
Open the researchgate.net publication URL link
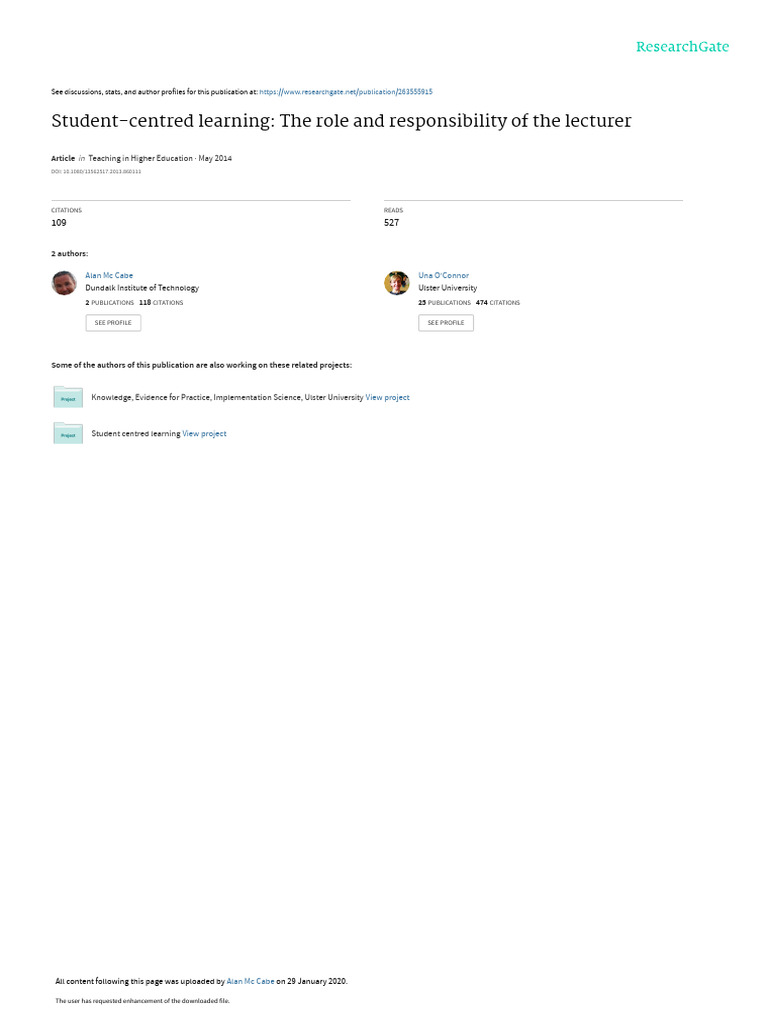345,92
